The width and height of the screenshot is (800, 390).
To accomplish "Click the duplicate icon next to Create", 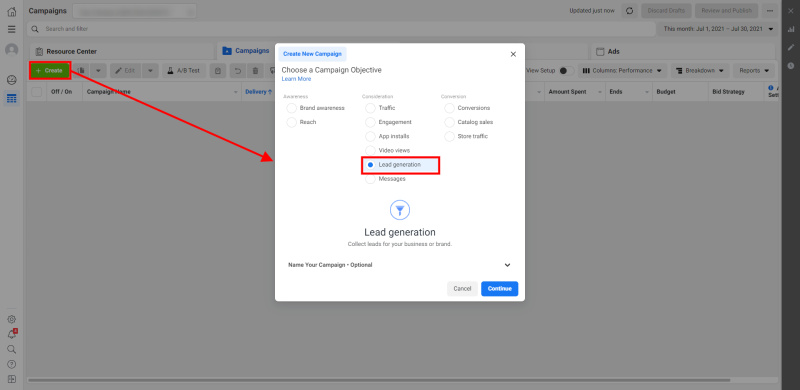I will tap(81, 70).
